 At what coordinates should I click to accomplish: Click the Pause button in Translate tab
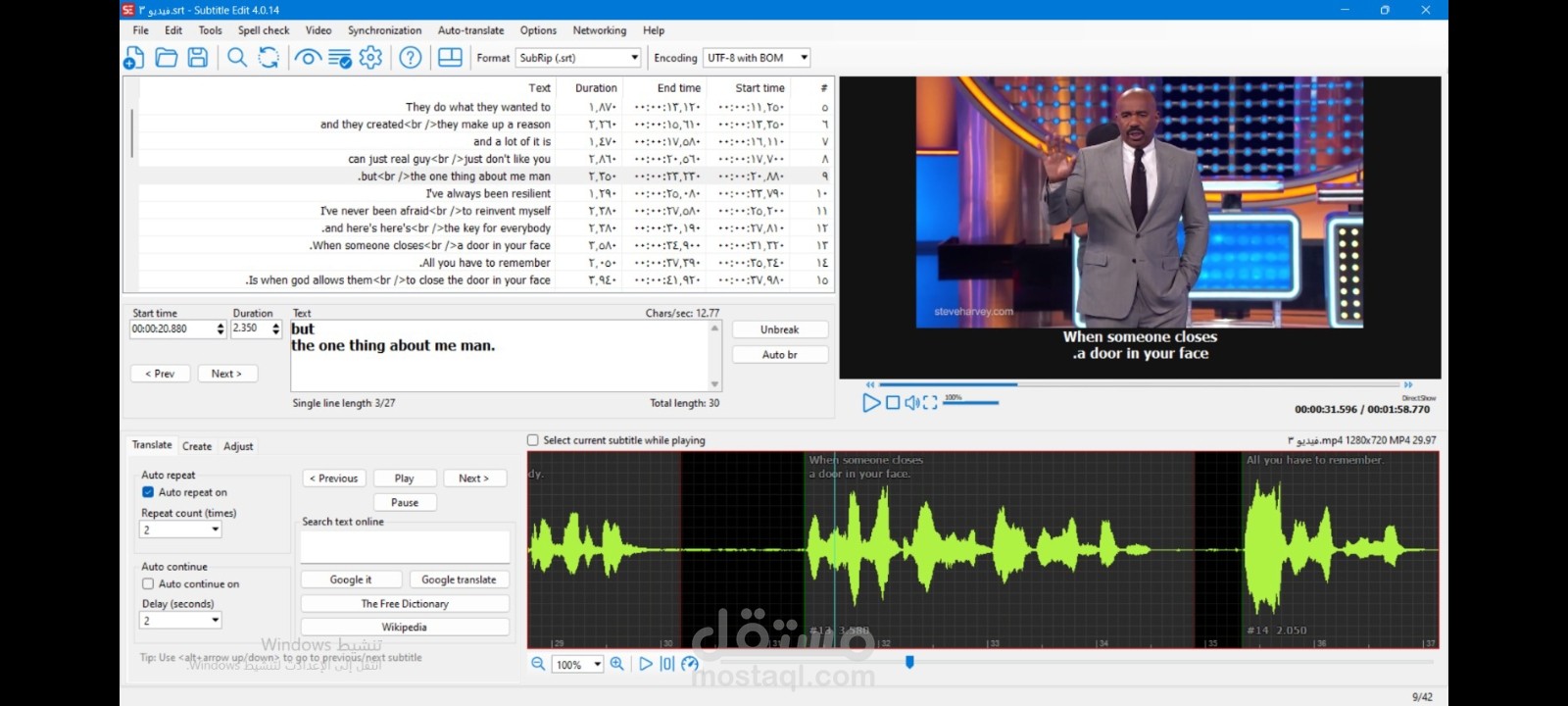(405, 502)
